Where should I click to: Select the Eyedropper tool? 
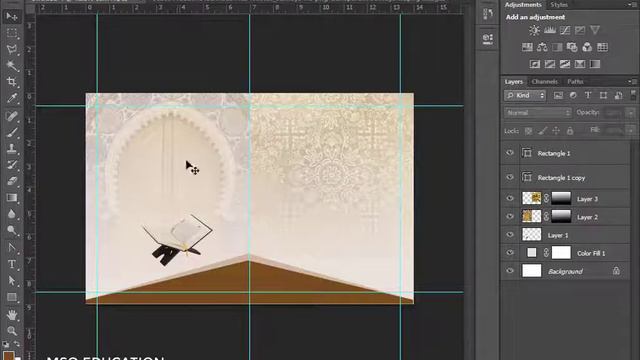point(12,98)
